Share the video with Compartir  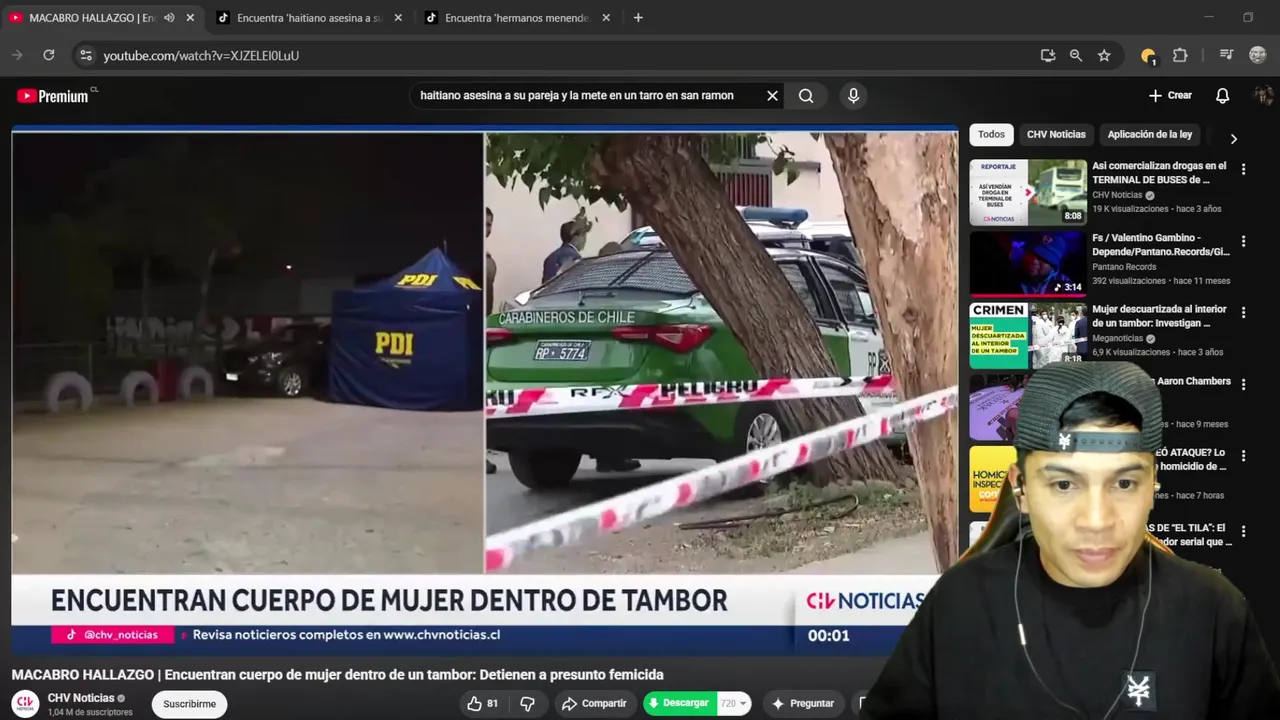click(594, 704)
